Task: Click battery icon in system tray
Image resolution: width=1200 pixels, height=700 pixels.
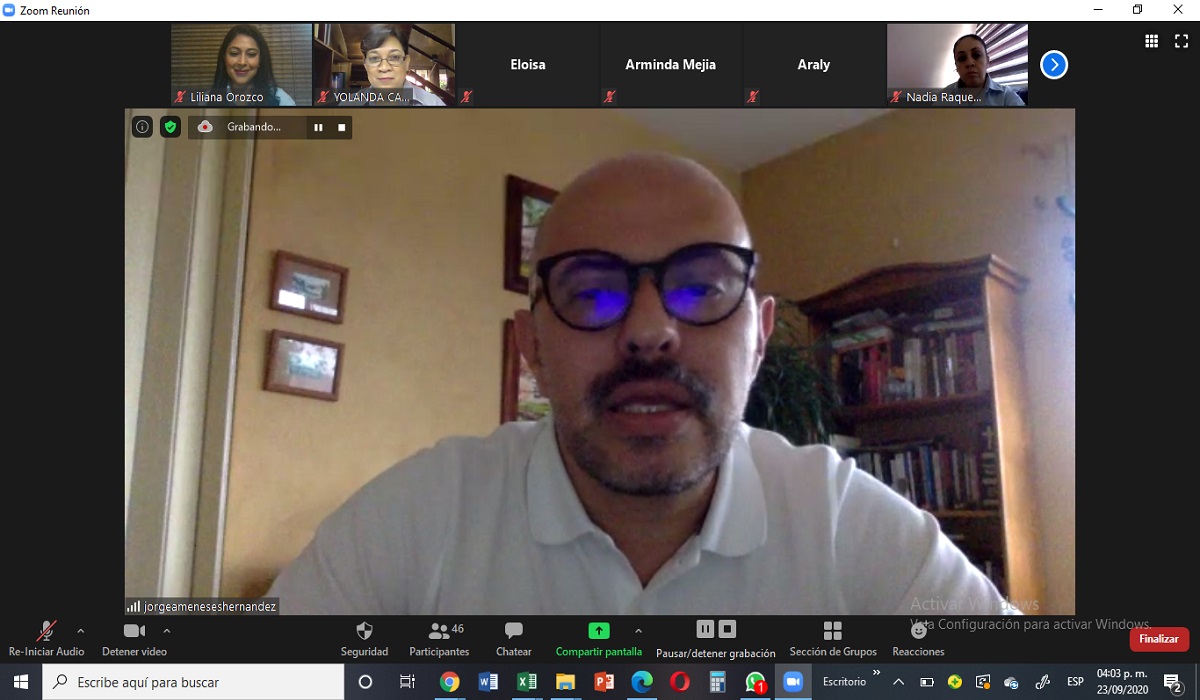Action: (x=927, y=682)
